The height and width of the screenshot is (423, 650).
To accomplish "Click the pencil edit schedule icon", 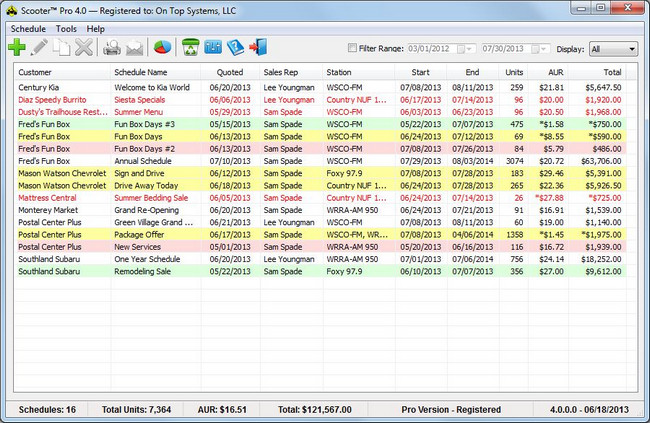I will tap(39, 47).
